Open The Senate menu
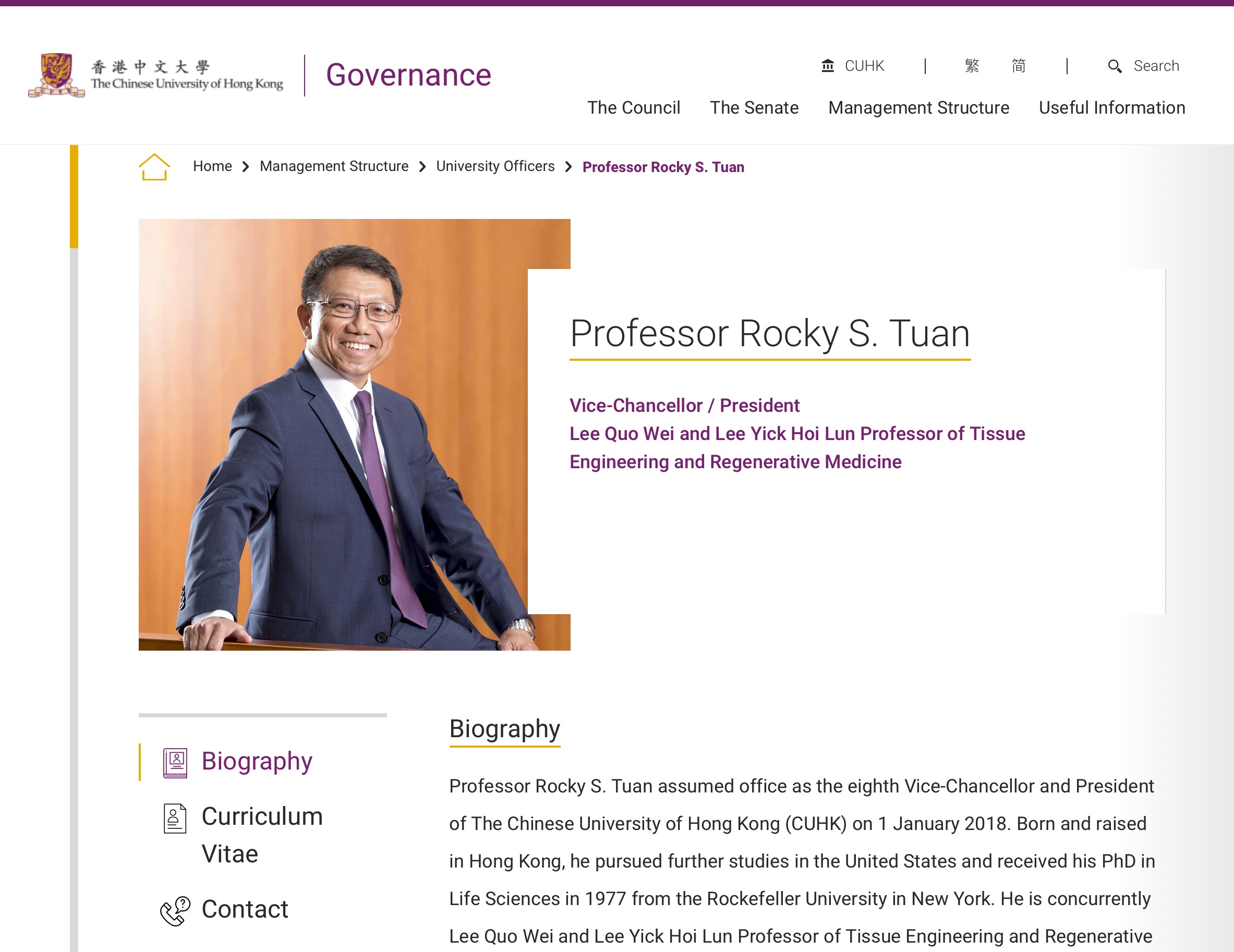 pos(754,108)
